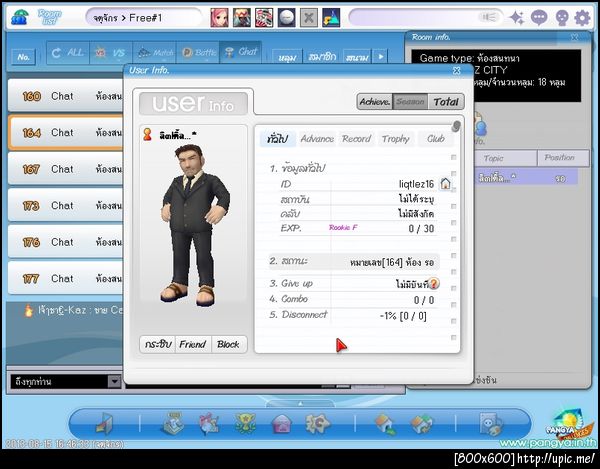Click the user Info heading tab
Screen dimensions: 600x469
[x=193, y=103]
